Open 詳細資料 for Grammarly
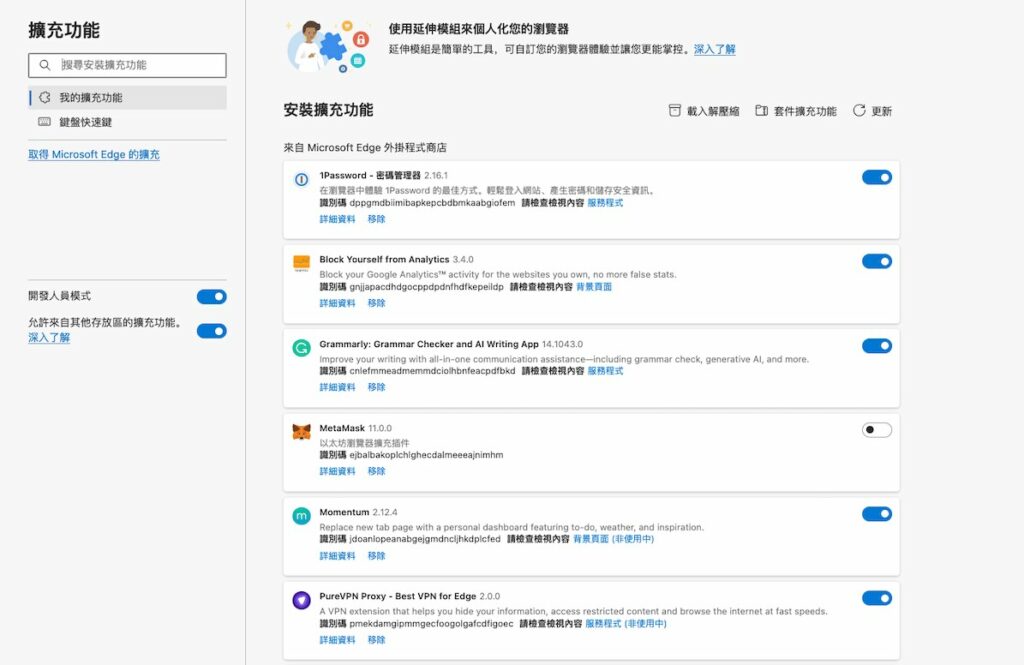 coord(338,387)
